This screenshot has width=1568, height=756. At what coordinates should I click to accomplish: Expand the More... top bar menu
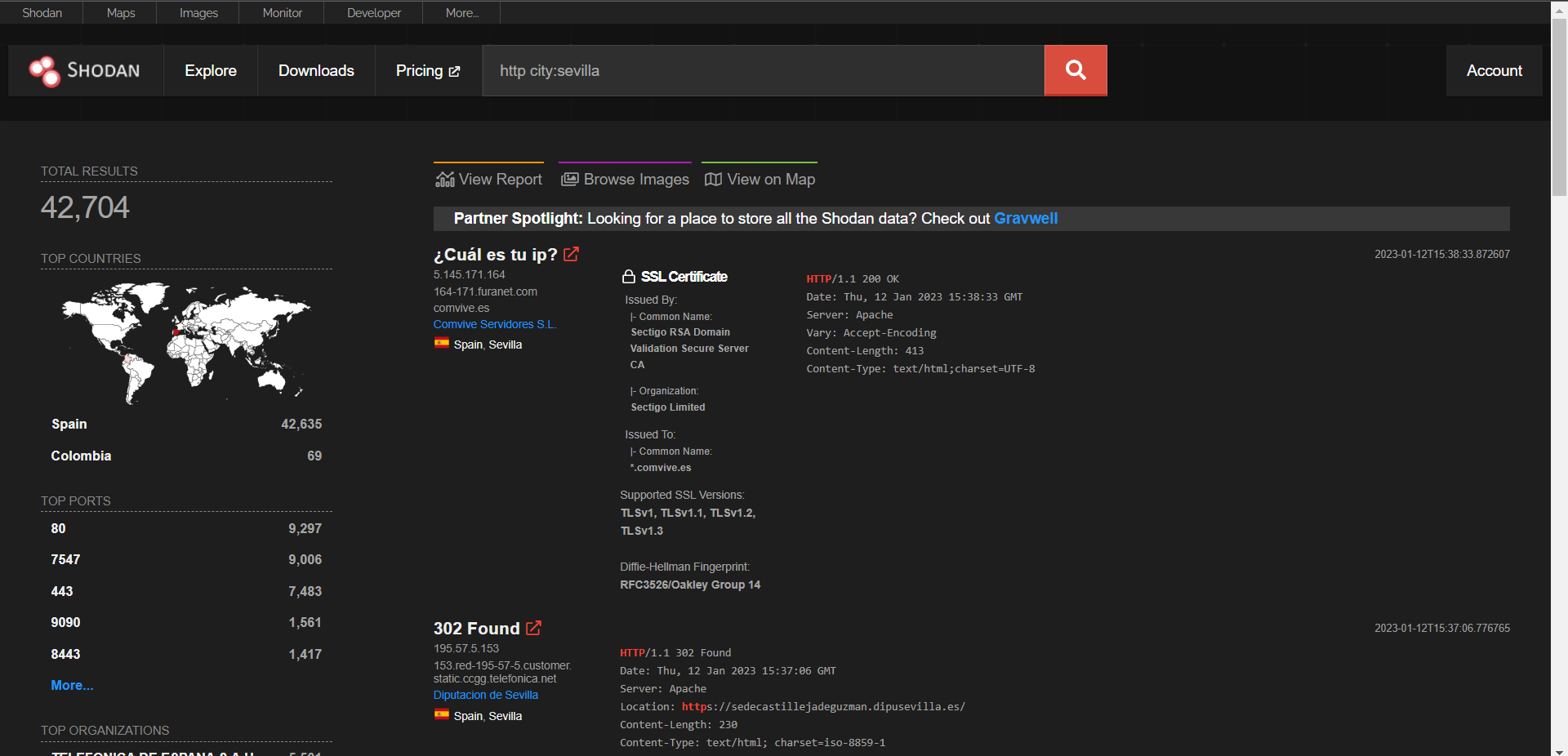(462, 13)
